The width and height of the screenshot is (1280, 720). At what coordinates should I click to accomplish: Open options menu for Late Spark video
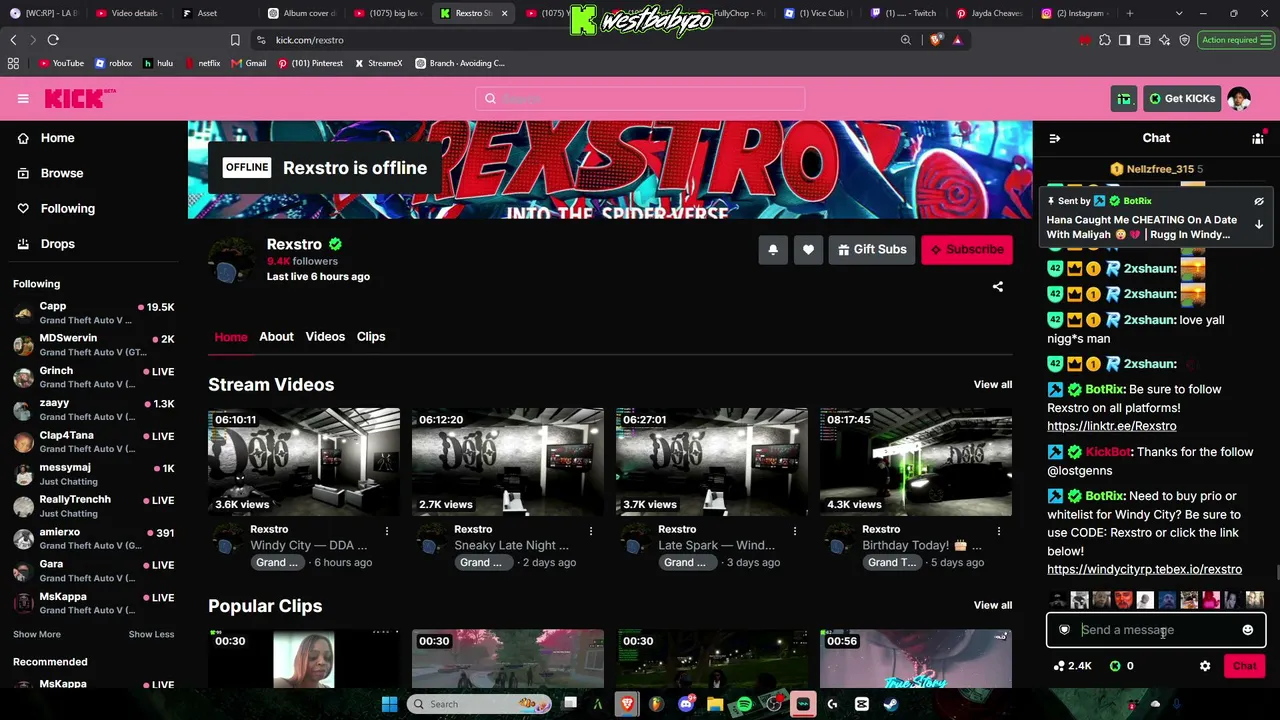[x=795, y=531]
